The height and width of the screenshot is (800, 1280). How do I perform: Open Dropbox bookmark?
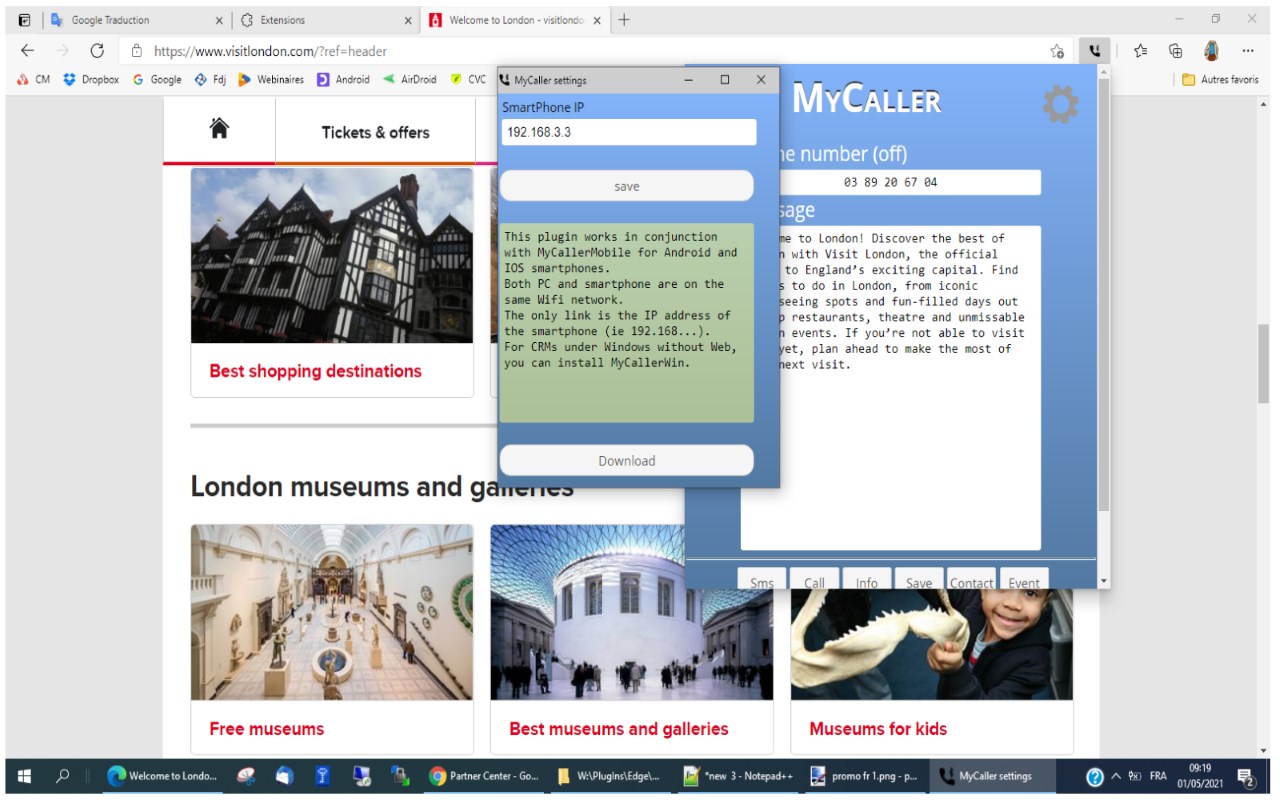91,80
